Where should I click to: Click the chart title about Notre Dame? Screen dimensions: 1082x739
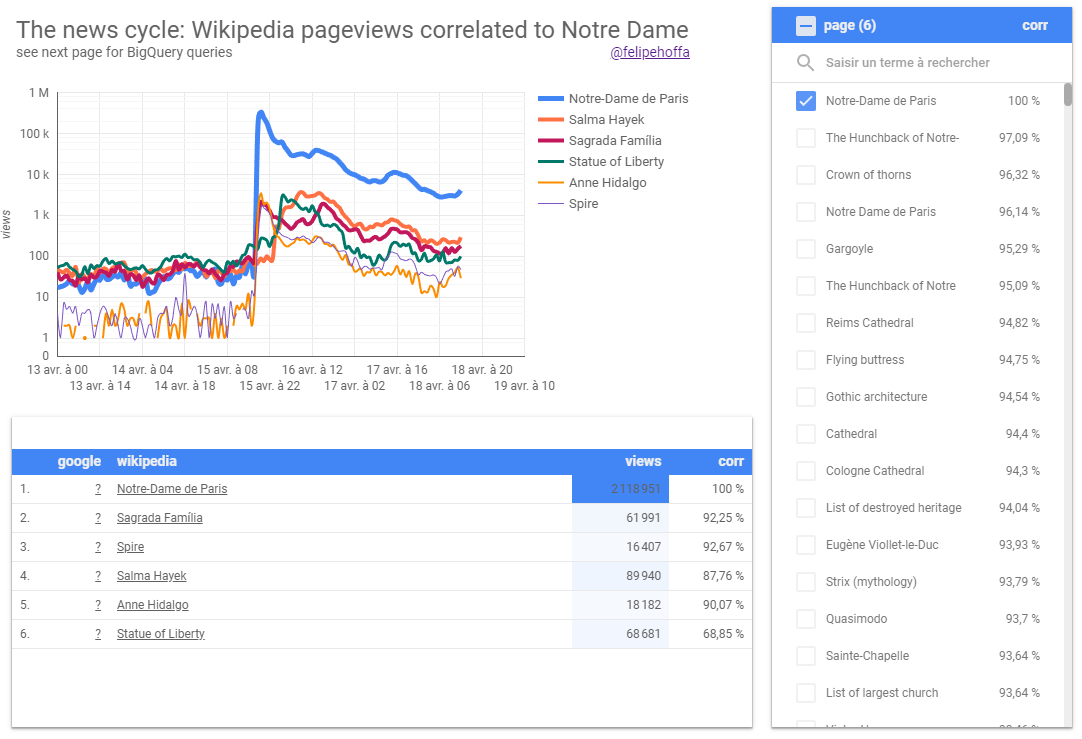352,30
